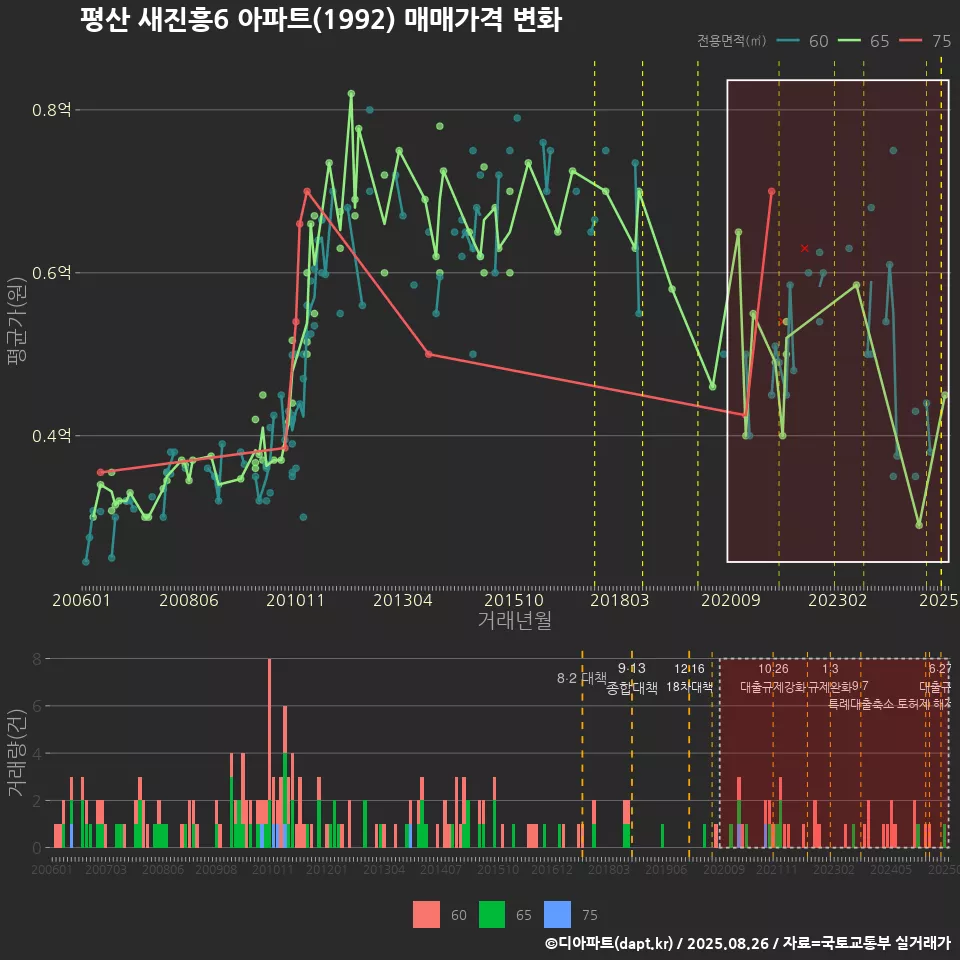Click the 75 legend line marker at top right

910,40
